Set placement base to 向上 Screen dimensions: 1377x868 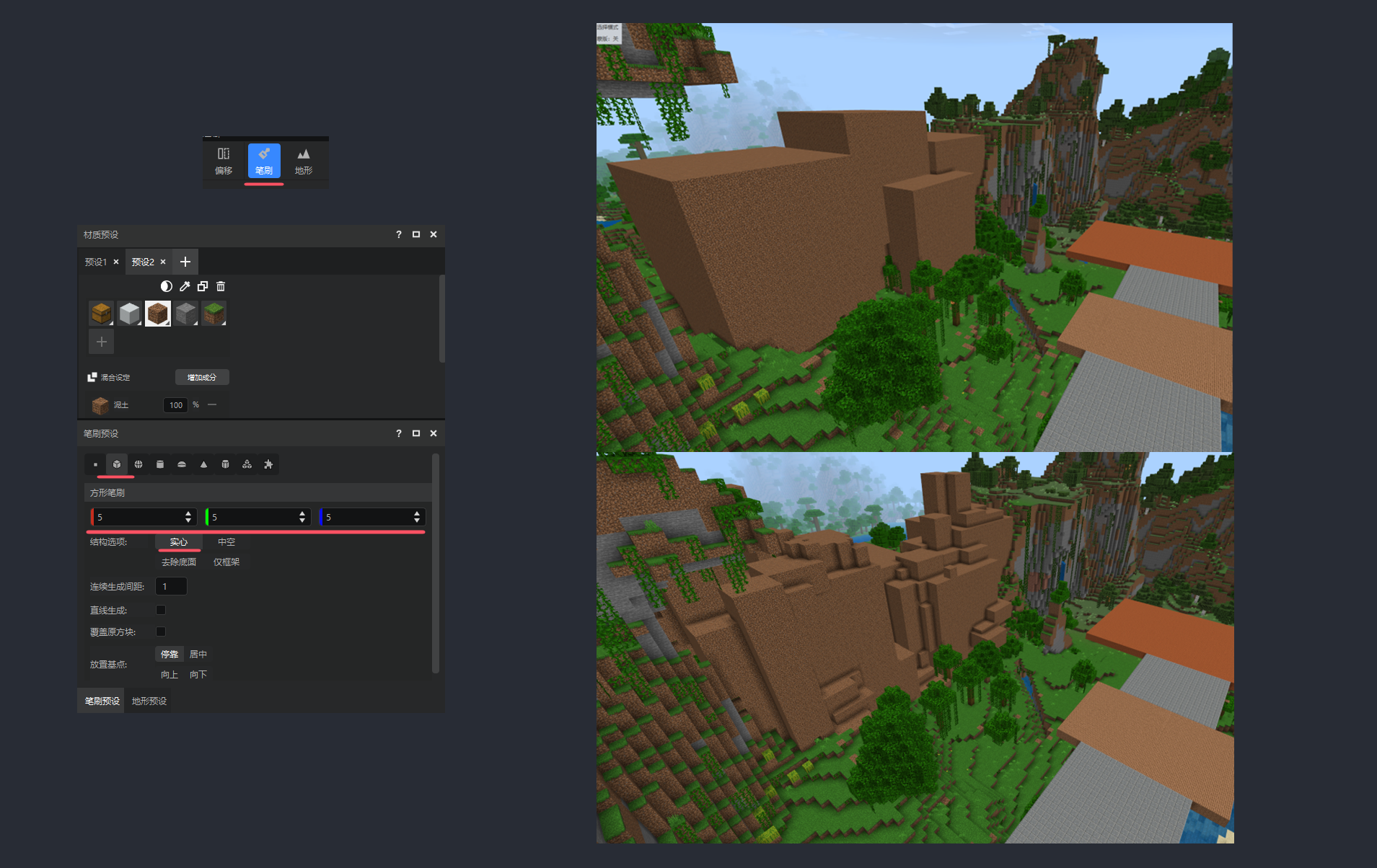(170, 675)
